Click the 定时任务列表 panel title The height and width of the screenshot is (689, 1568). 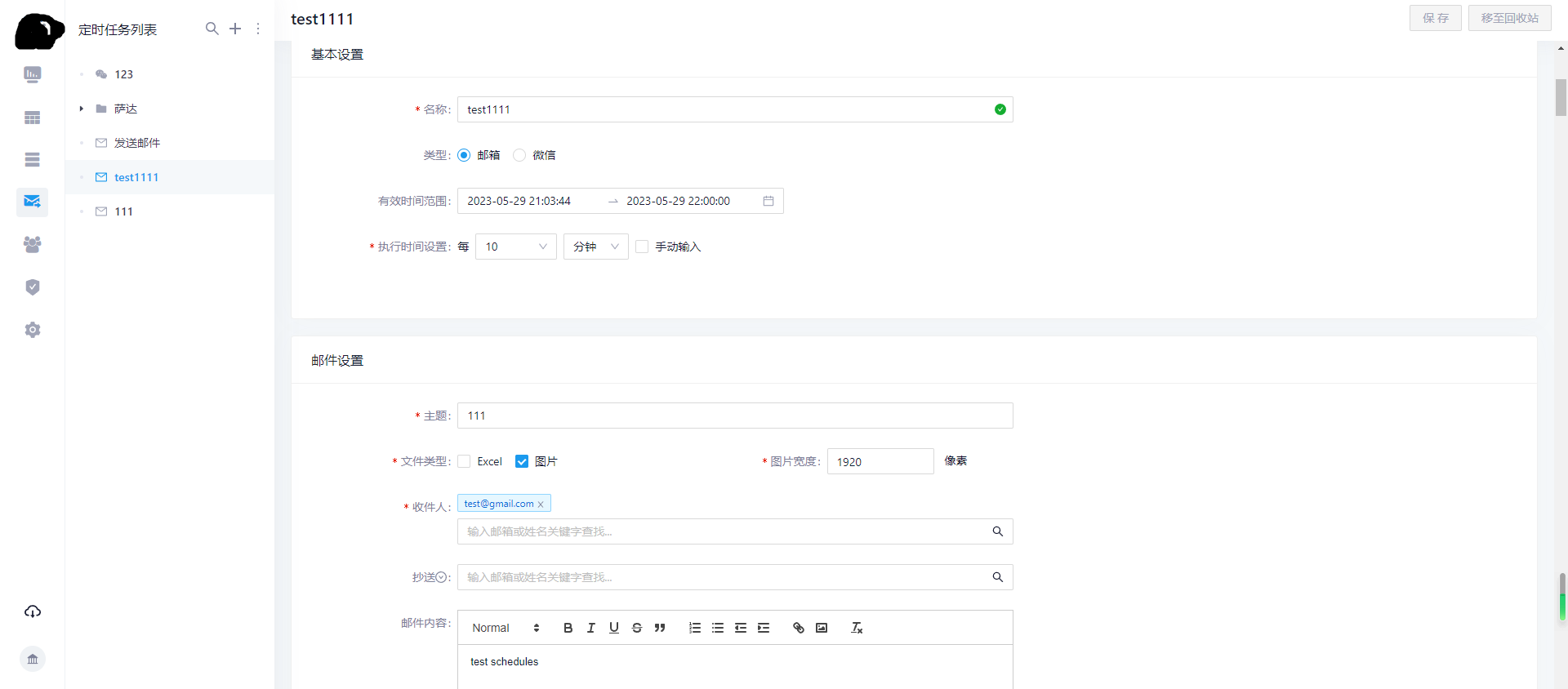click(118, 29)
